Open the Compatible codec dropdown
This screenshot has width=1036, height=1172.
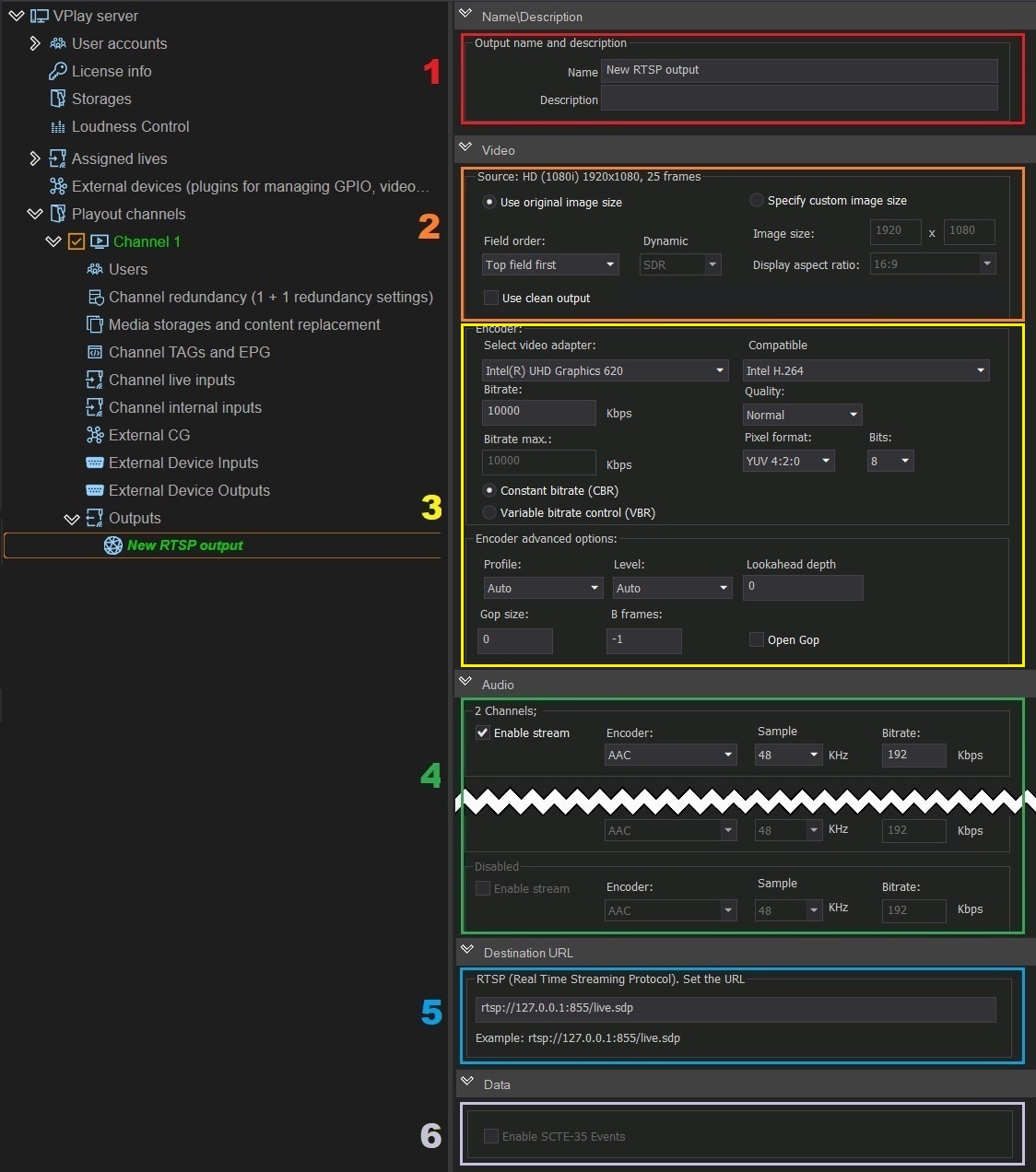point(865,370)
